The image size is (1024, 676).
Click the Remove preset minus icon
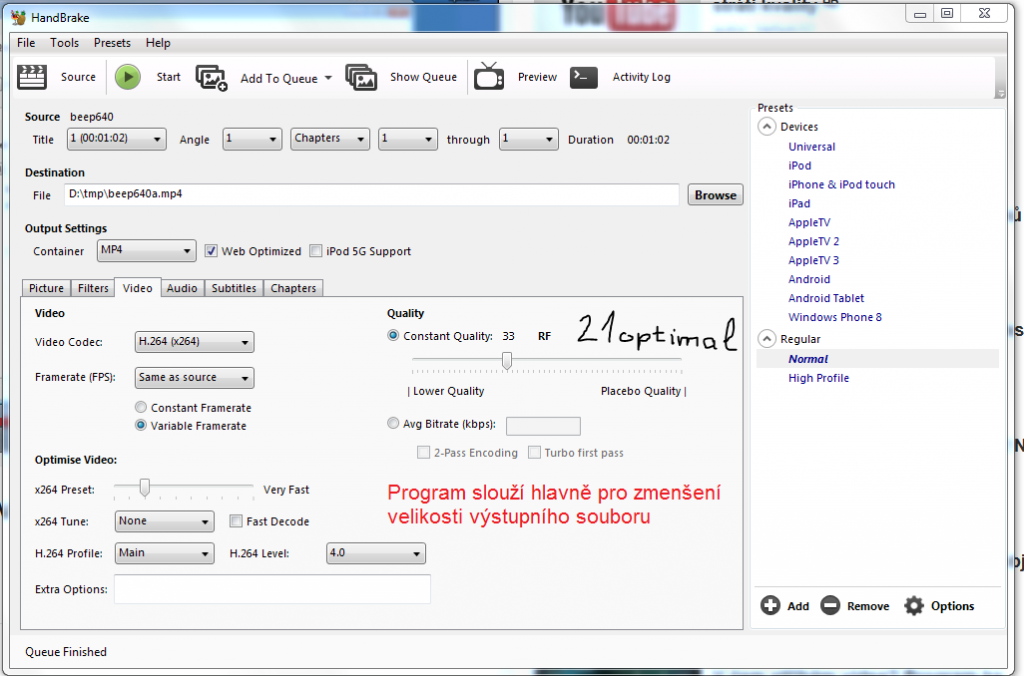click(x=829, y=605)
